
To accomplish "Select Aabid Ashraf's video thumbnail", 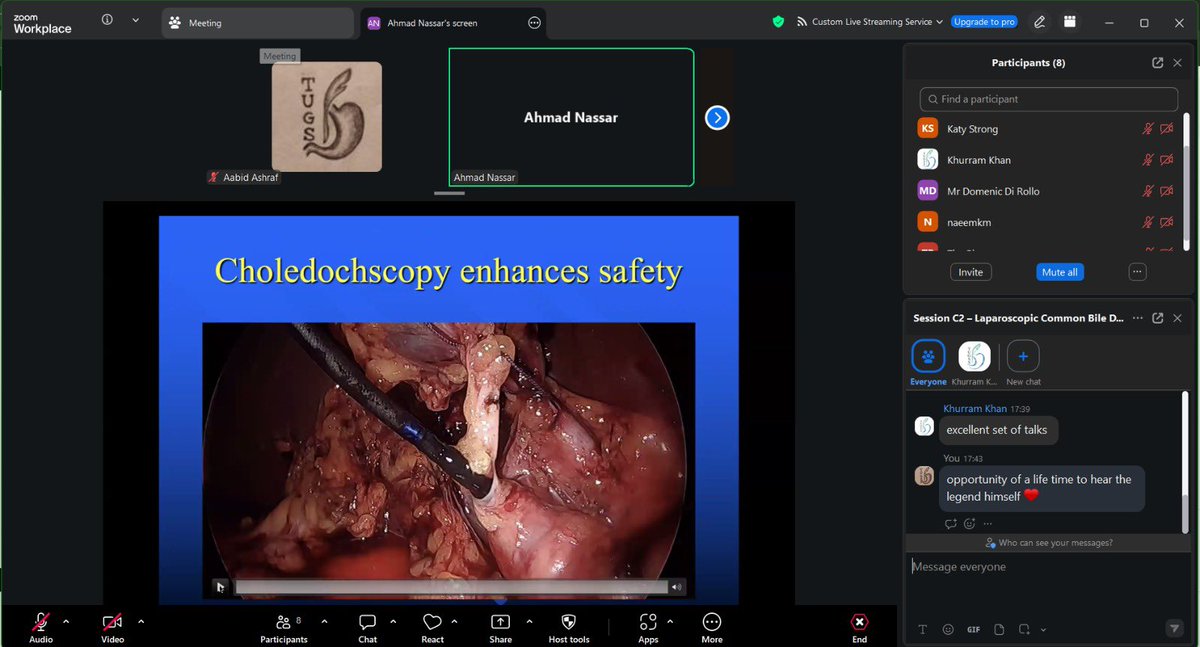I will point(326,117).
